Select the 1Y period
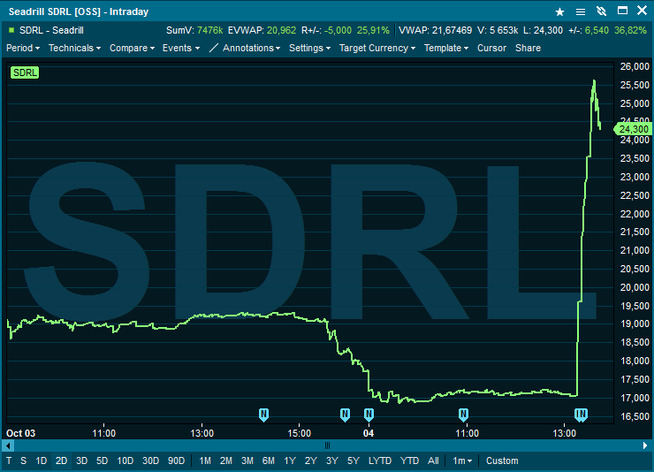Viewport: 654px width, 472px height. click(290, 461)
